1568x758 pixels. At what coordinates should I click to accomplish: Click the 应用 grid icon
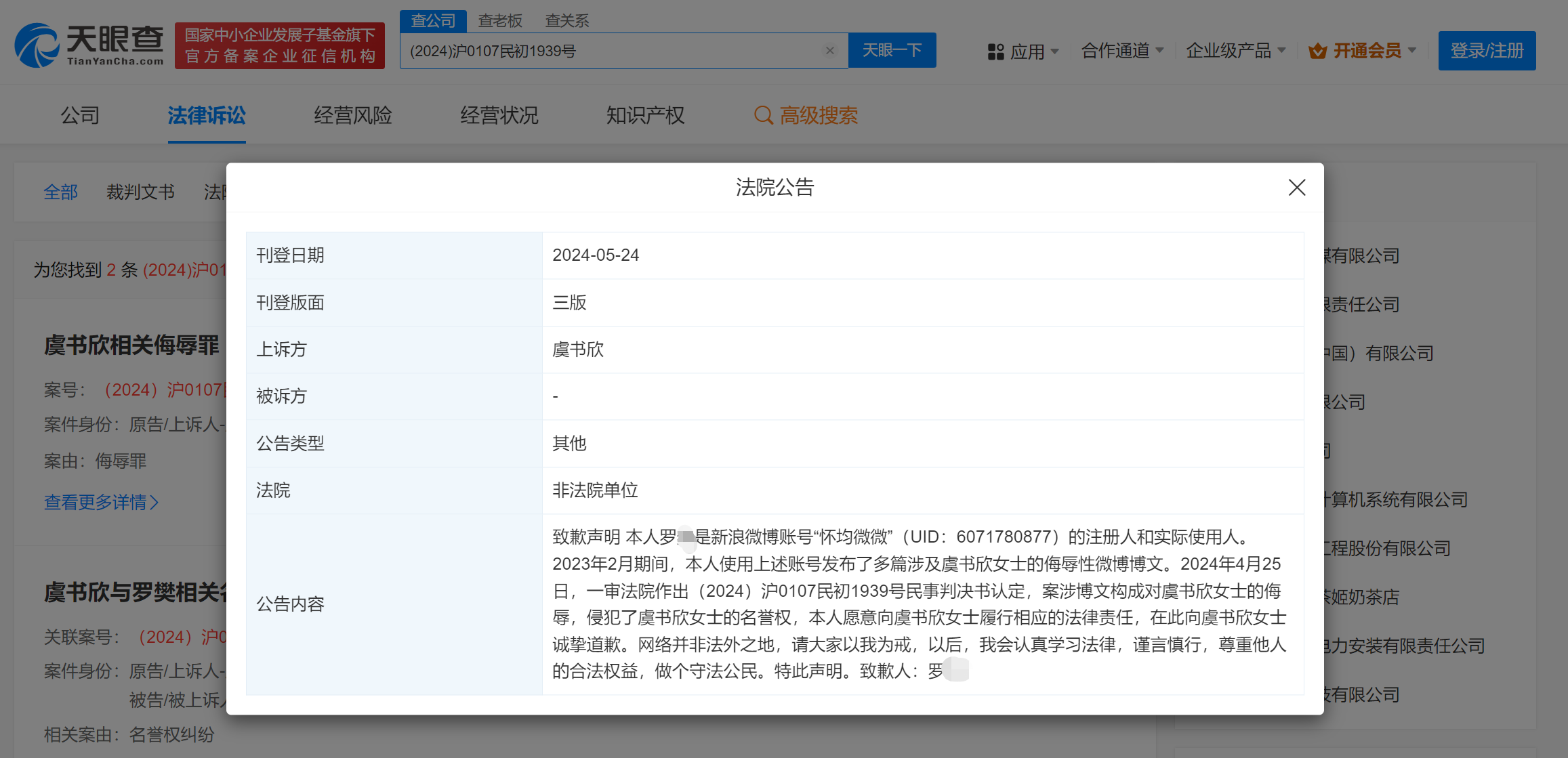coord(995,51)
